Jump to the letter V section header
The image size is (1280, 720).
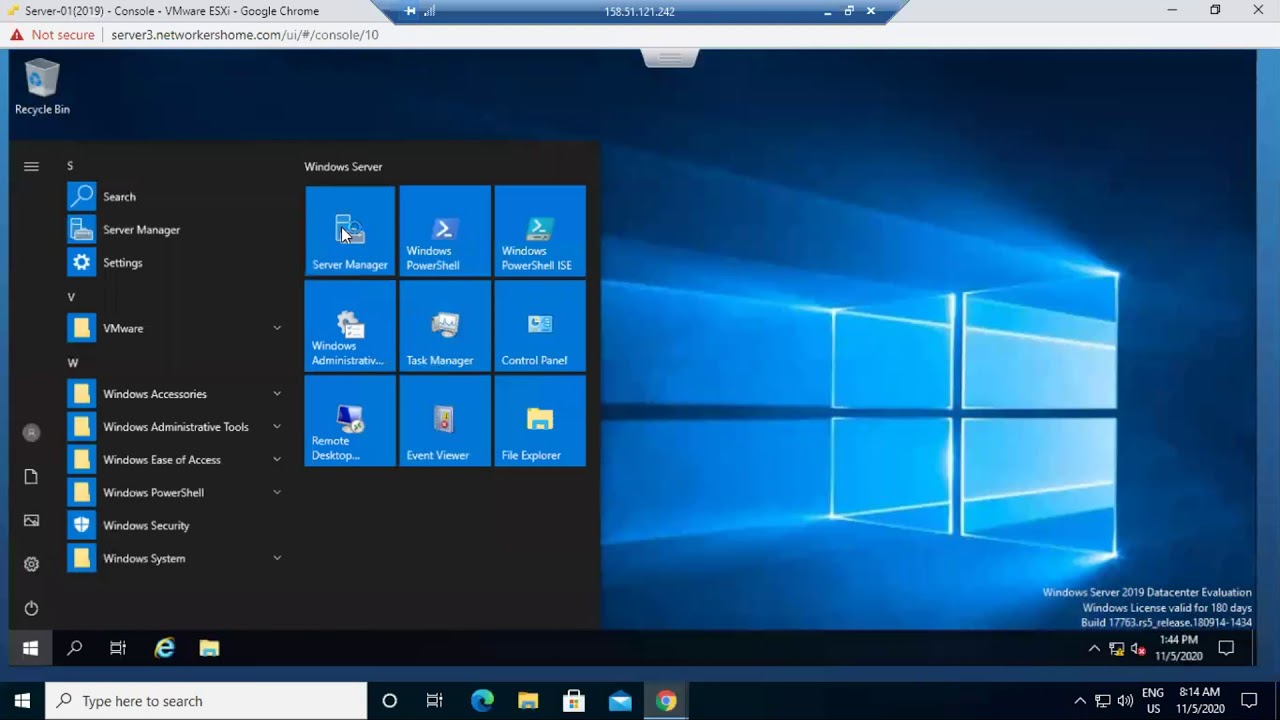click(71, 297)
